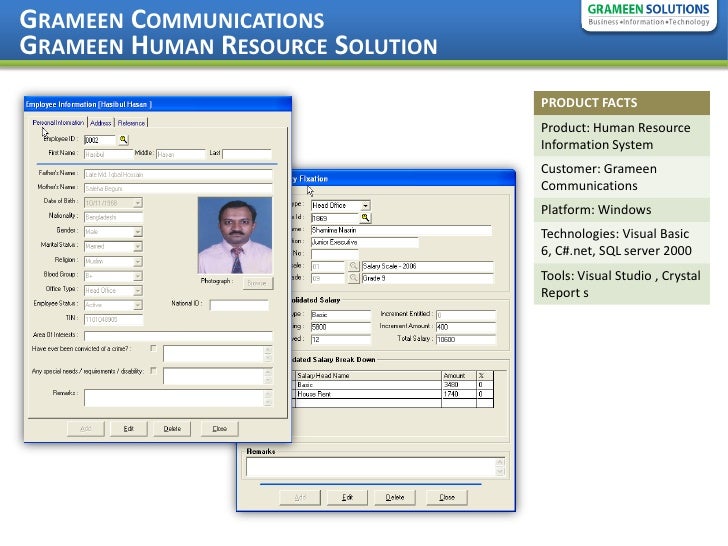728x546 pixels.
Task: Toggle the convicted of a crime checkbox
Action: coord(153,348)
